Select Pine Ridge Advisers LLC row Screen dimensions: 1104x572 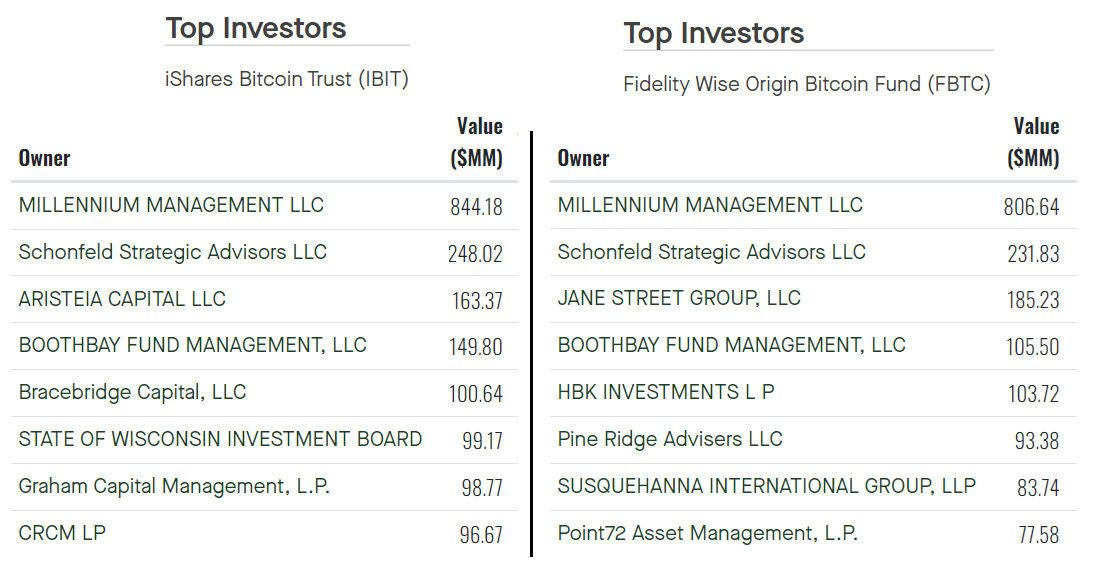(x=670, y=439)
